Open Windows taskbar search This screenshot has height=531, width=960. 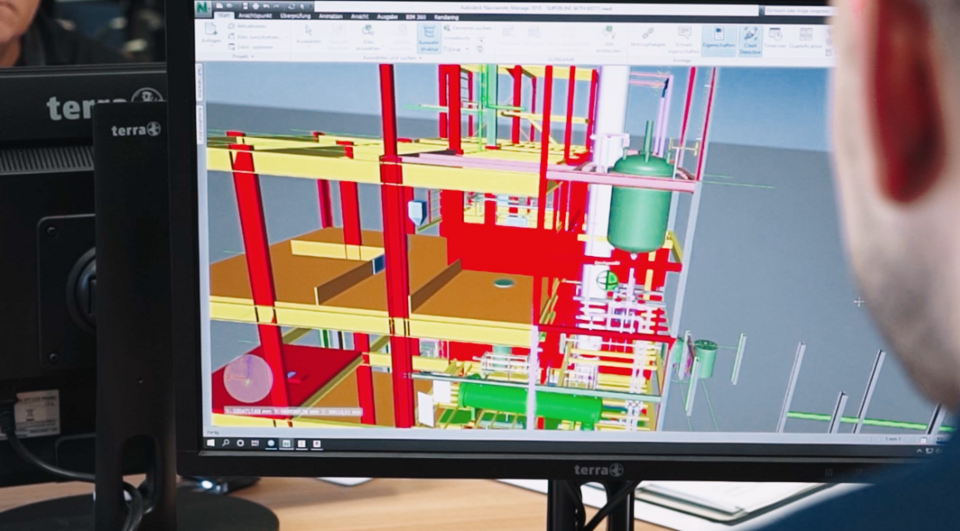[227, 441]
